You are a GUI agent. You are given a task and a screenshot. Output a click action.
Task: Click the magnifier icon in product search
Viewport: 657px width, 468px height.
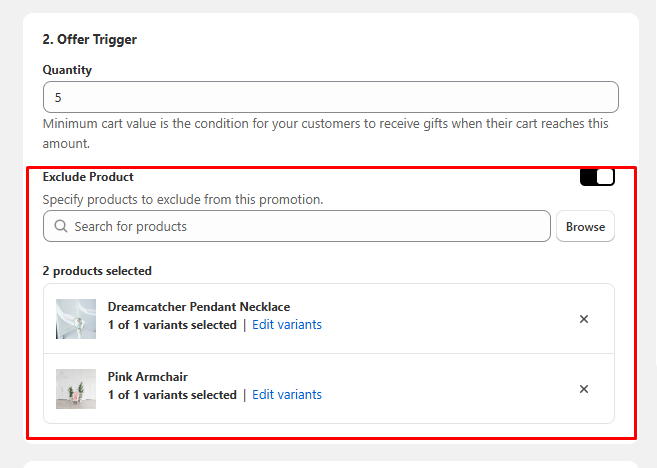[61, 226]
